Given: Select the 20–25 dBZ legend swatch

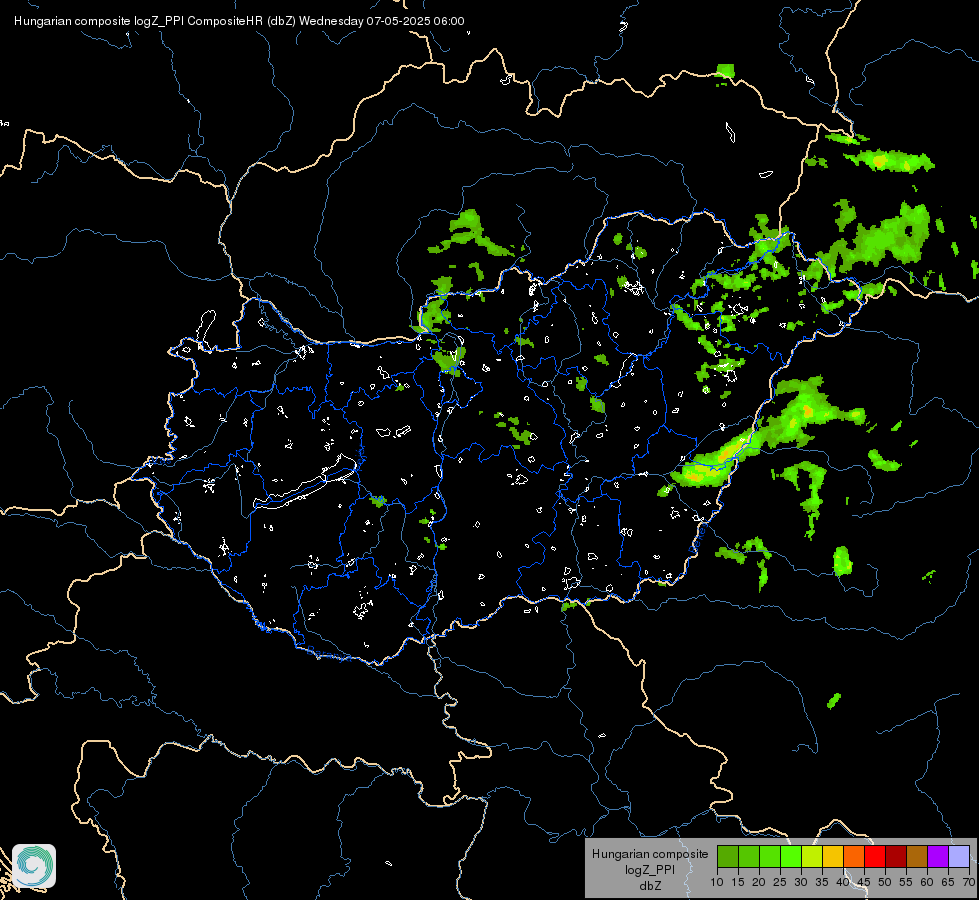Looking at the screenshot, I should point(770,856).
